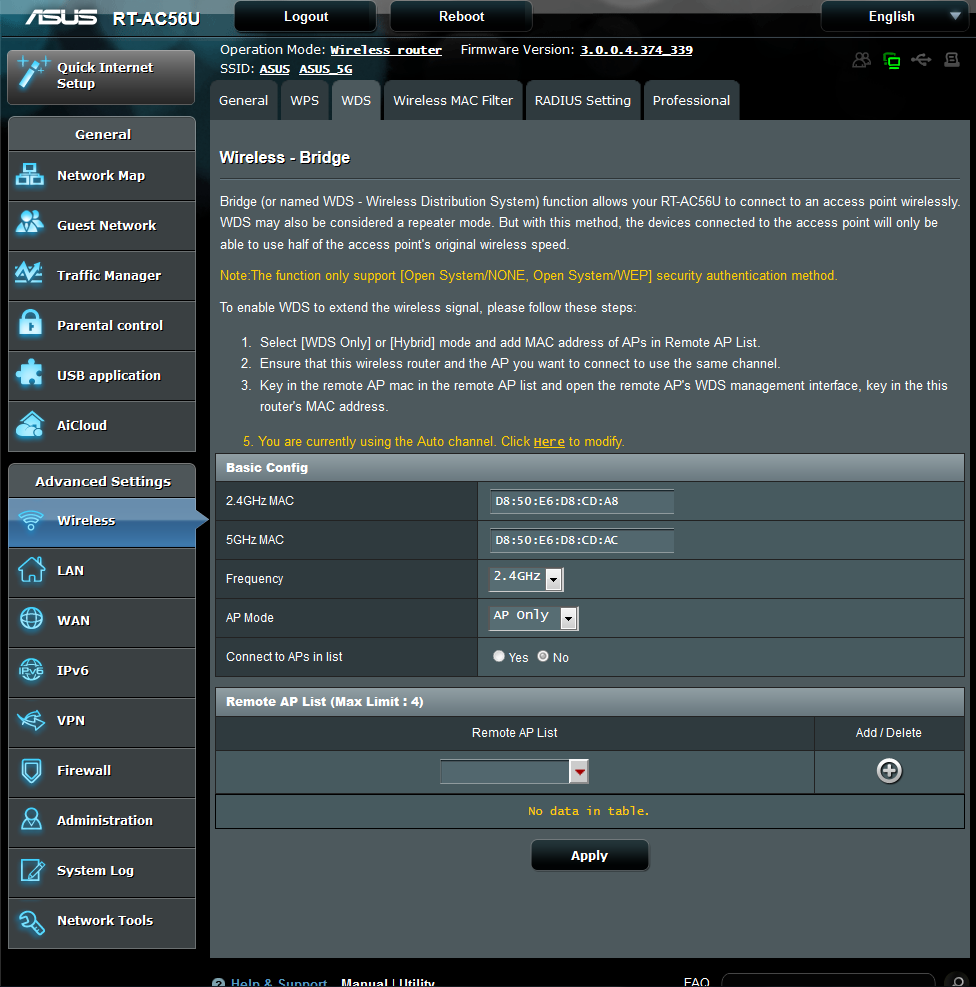Click the Help & Support question icon
This screenshot has width=976, height=987.
(x=218, y=983)
